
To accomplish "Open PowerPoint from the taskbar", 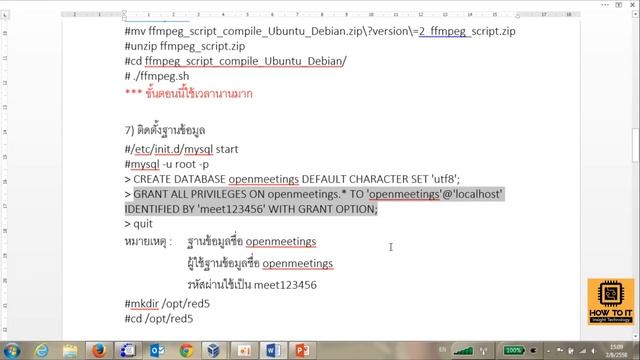I will pyautogui.click(x=302, y=351).
